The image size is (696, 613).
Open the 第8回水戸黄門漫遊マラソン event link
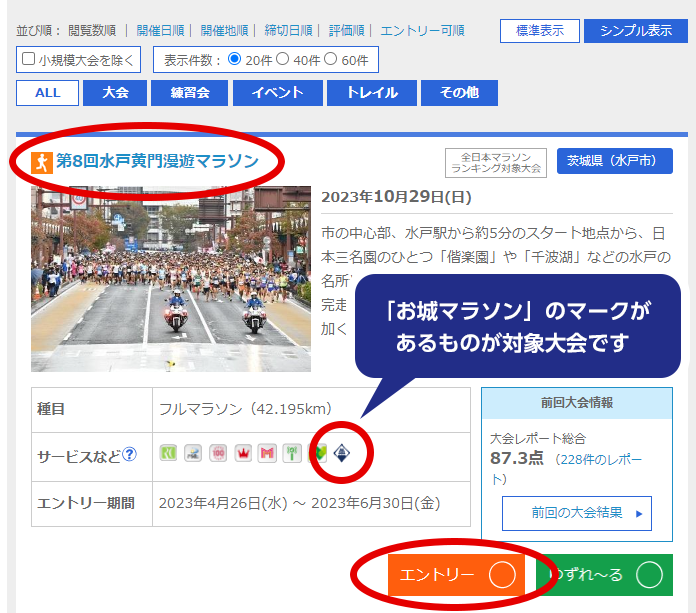coord(156,161)
